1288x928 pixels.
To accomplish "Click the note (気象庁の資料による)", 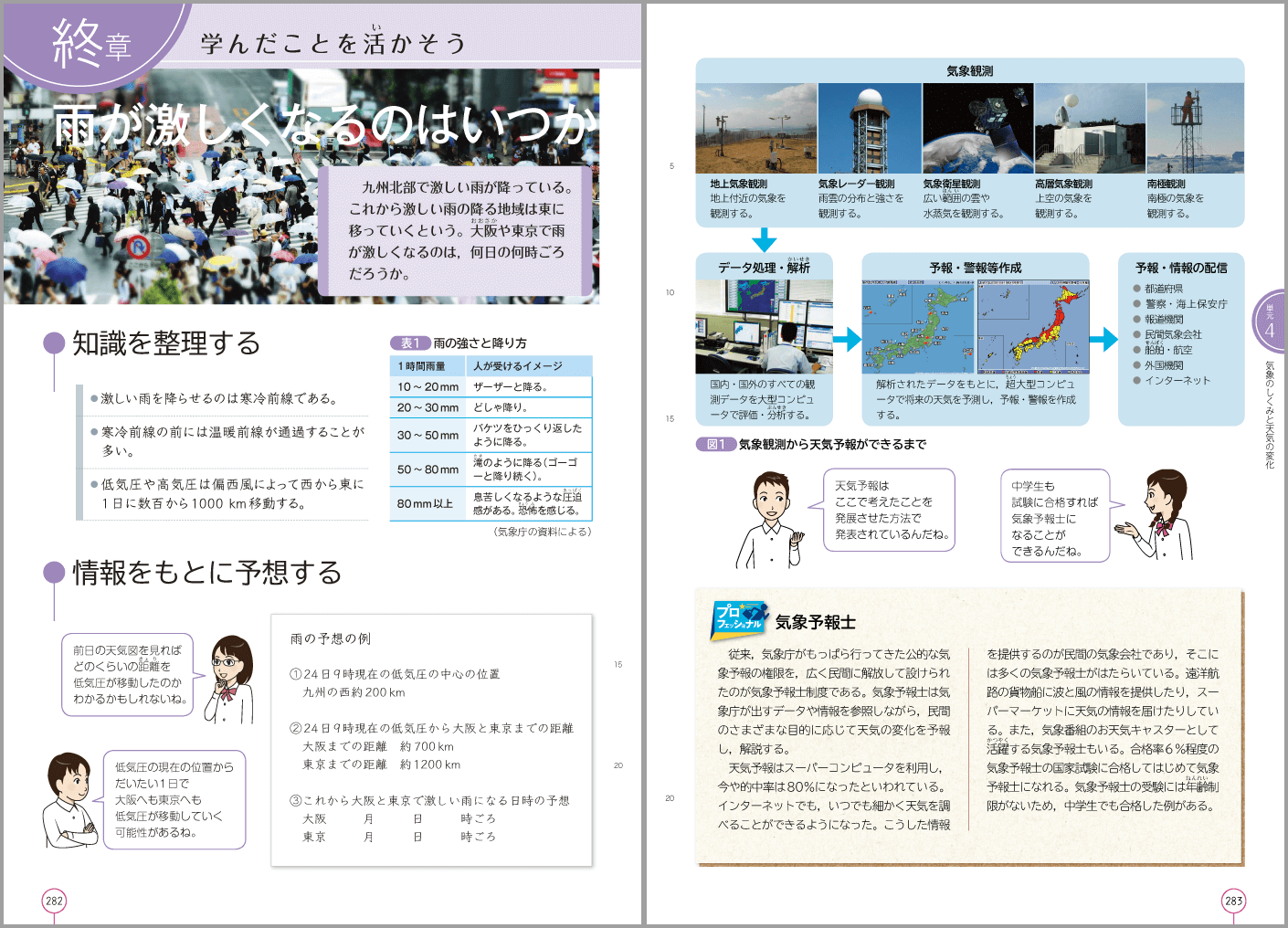I will point(542,531).
